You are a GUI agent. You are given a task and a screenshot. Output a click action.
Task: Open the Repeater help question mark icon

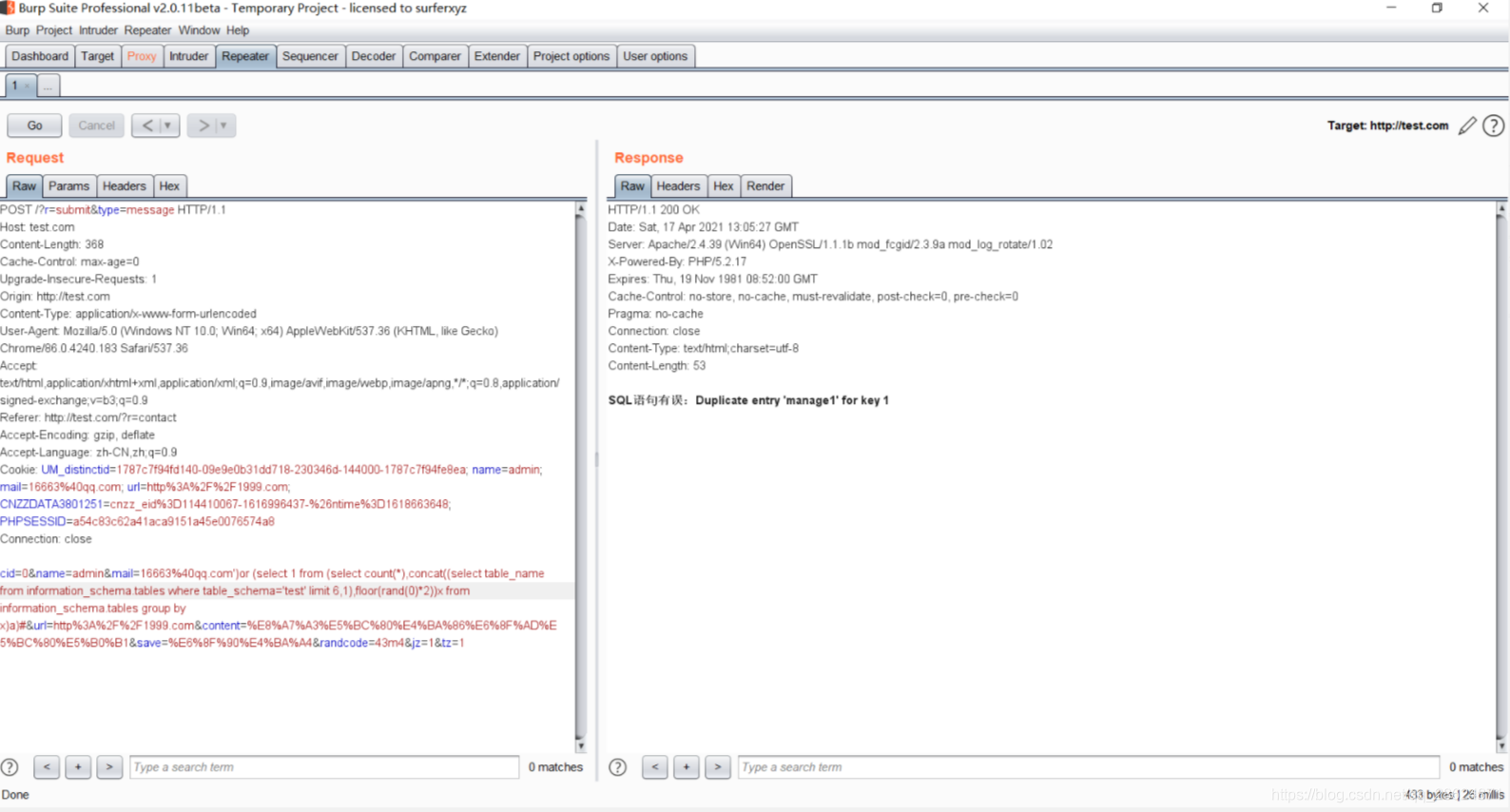(1494, 126)
